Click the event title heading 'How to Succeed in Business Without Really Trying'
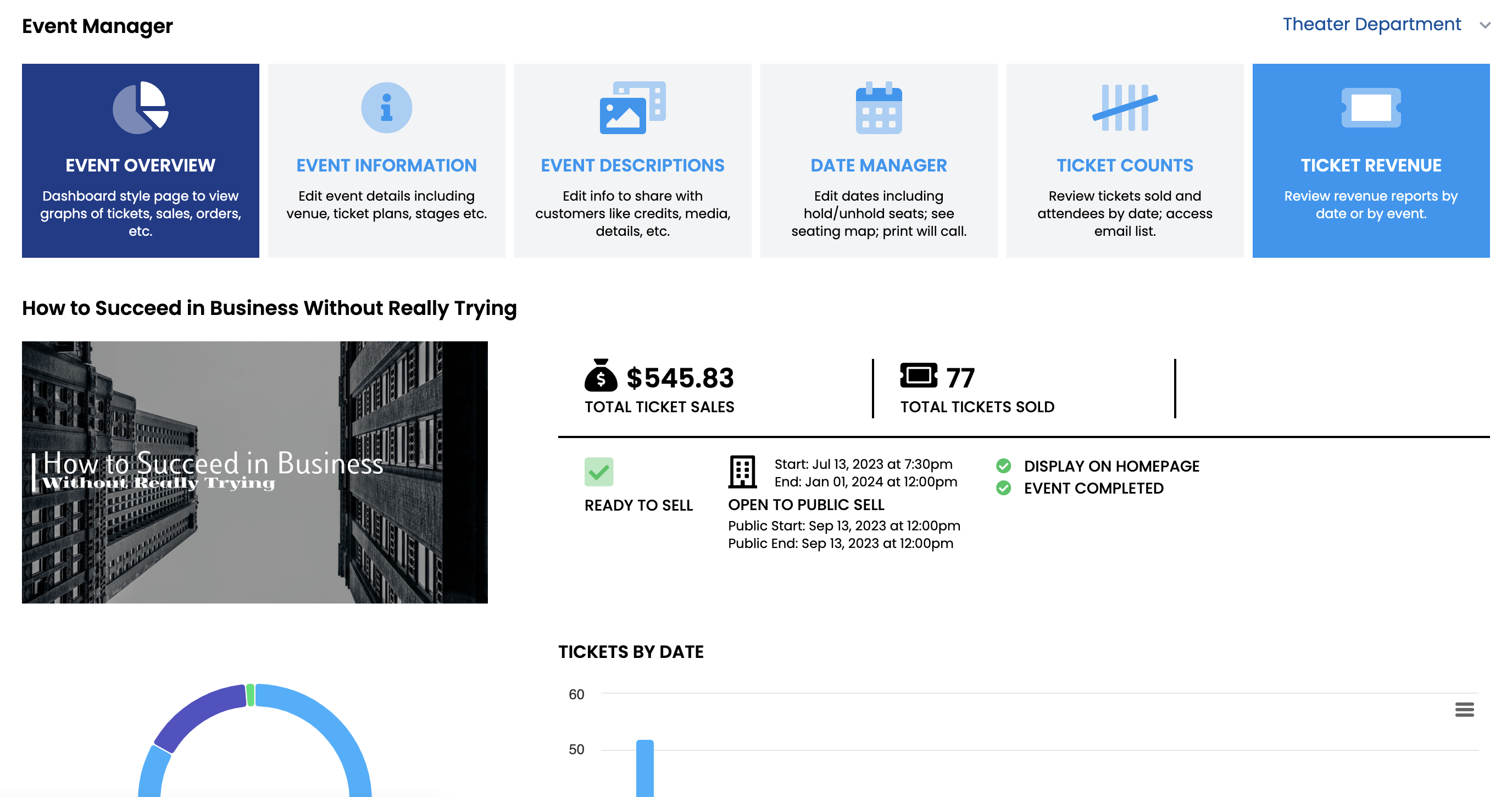This screenshot has width=1512, height=797. tap(269, 308)
